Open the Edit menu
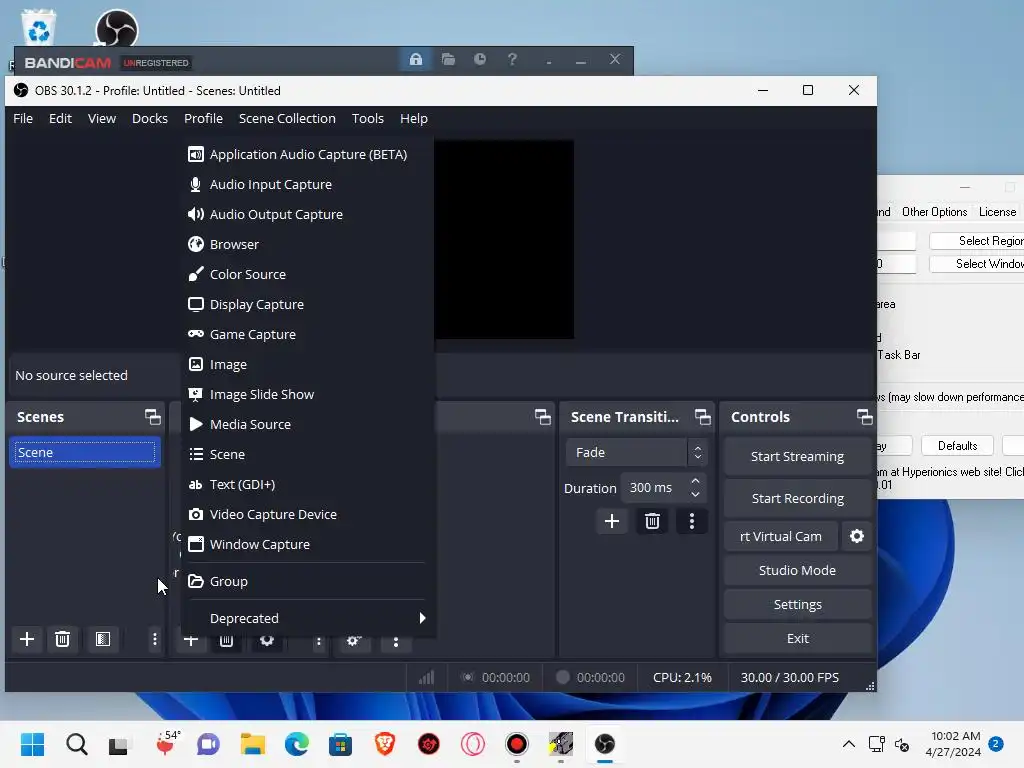This screenshot has width=1024, height=768. click(x=60, y=118)
